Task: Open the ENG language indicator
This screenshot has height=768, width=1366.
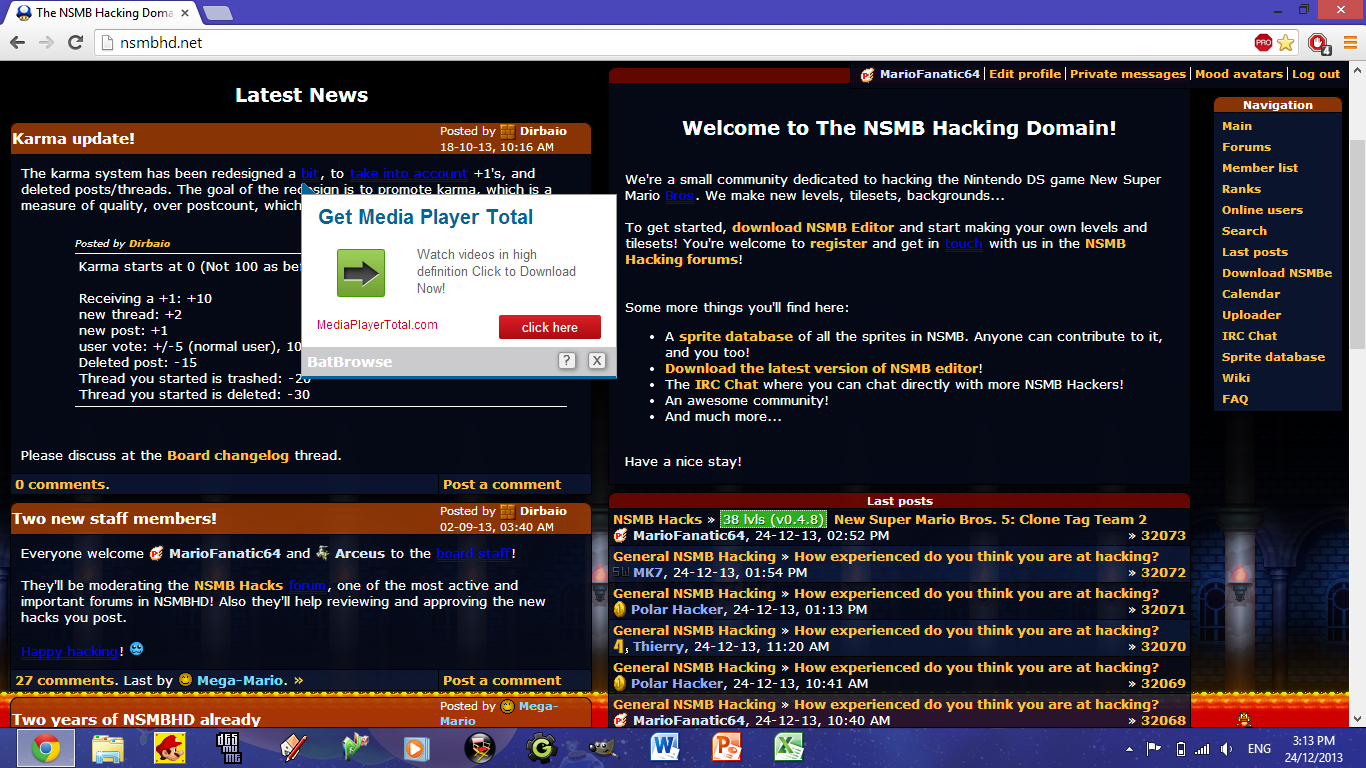Action: click(x=1259, y=749)
